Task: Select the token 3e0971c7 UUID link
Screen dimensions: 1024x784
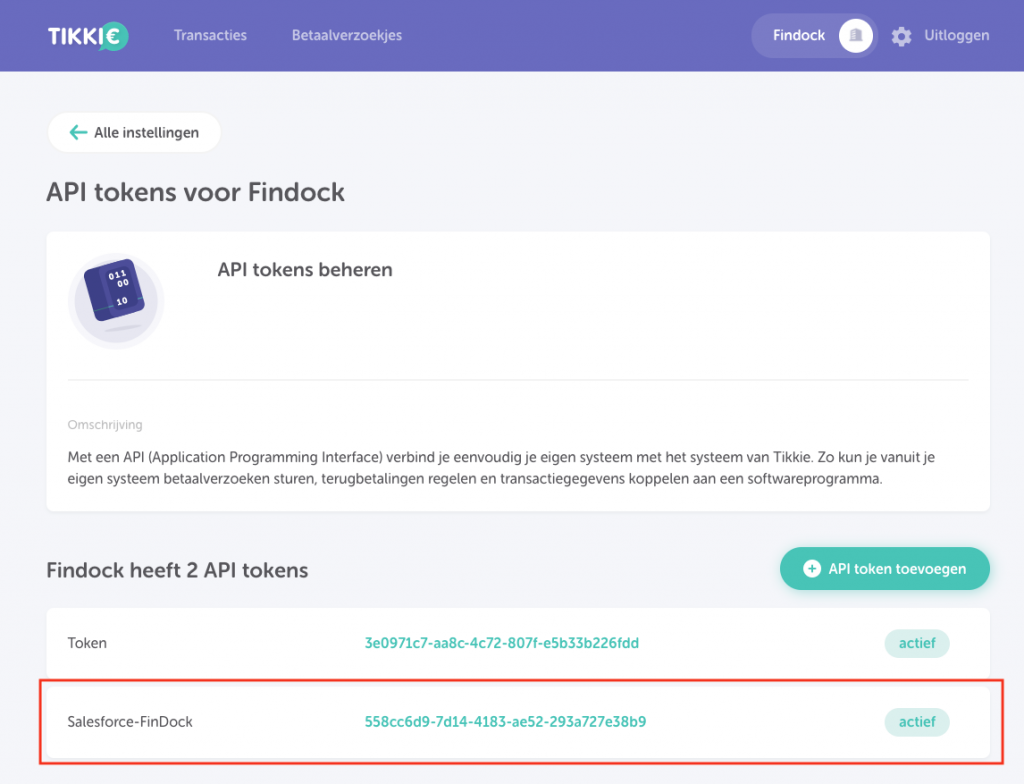Action: [x=501, y=643]
